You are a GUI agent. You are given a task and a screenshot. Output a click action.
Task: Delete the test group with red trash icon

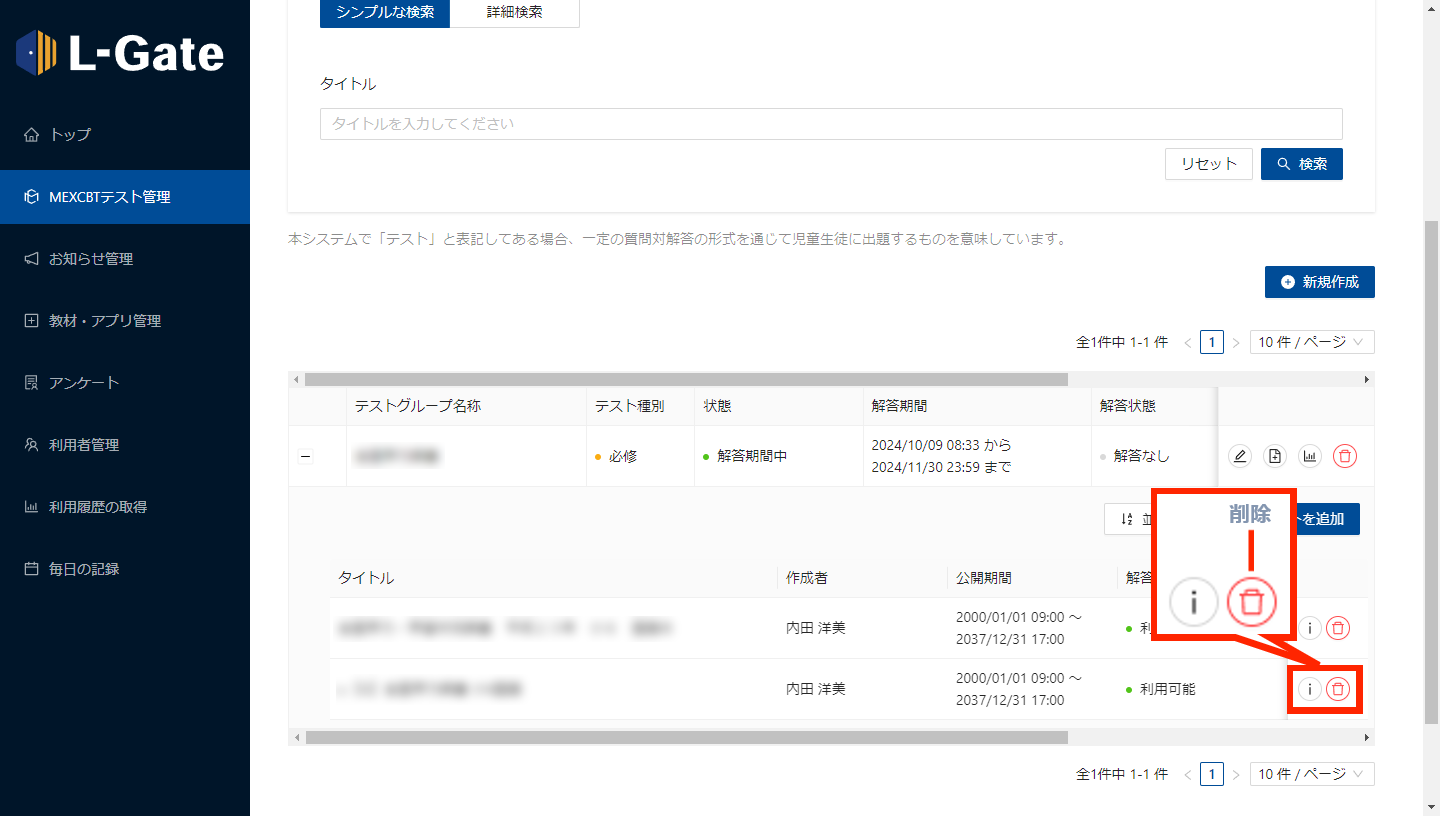point(1345,457)
